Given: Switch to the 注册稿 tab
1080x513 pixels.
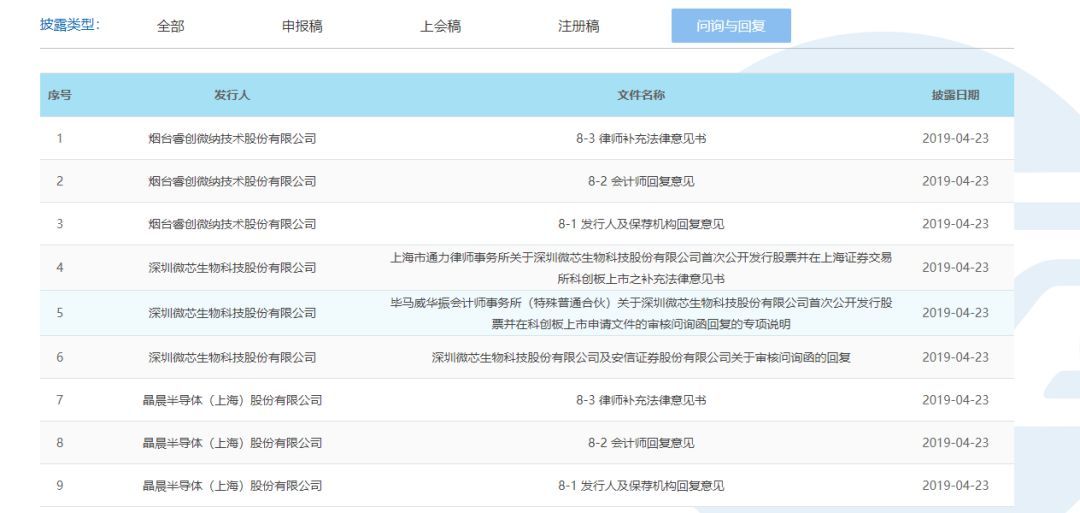Looking at the screenshot, I should pyautogui.click(x=579, y=26).
